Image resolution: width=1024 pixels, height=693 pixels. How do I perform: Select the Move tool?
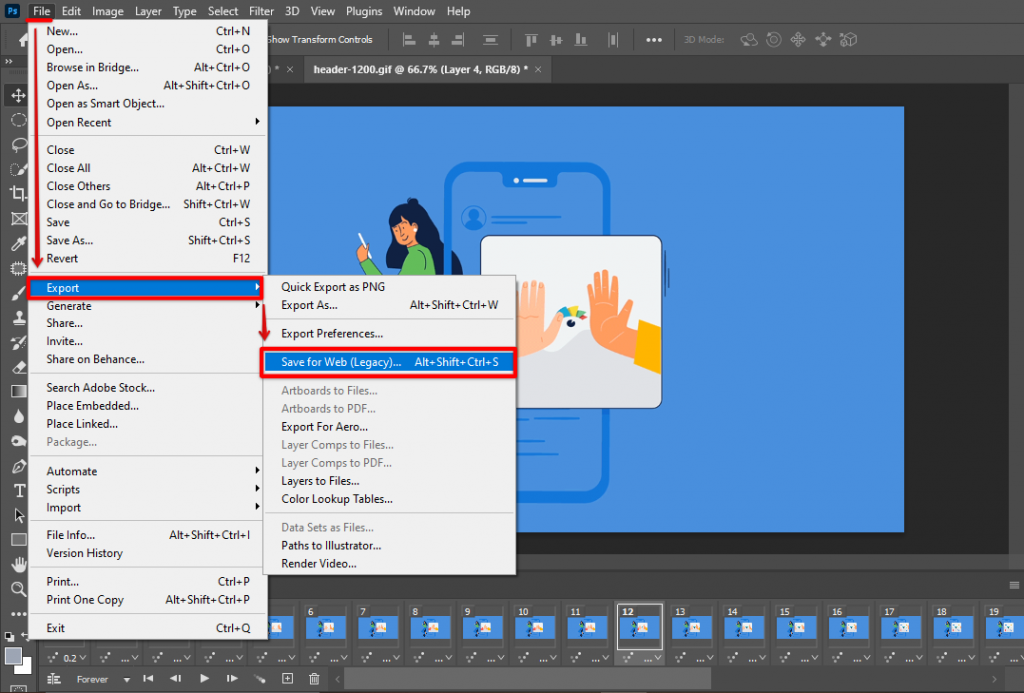[18, 97]
